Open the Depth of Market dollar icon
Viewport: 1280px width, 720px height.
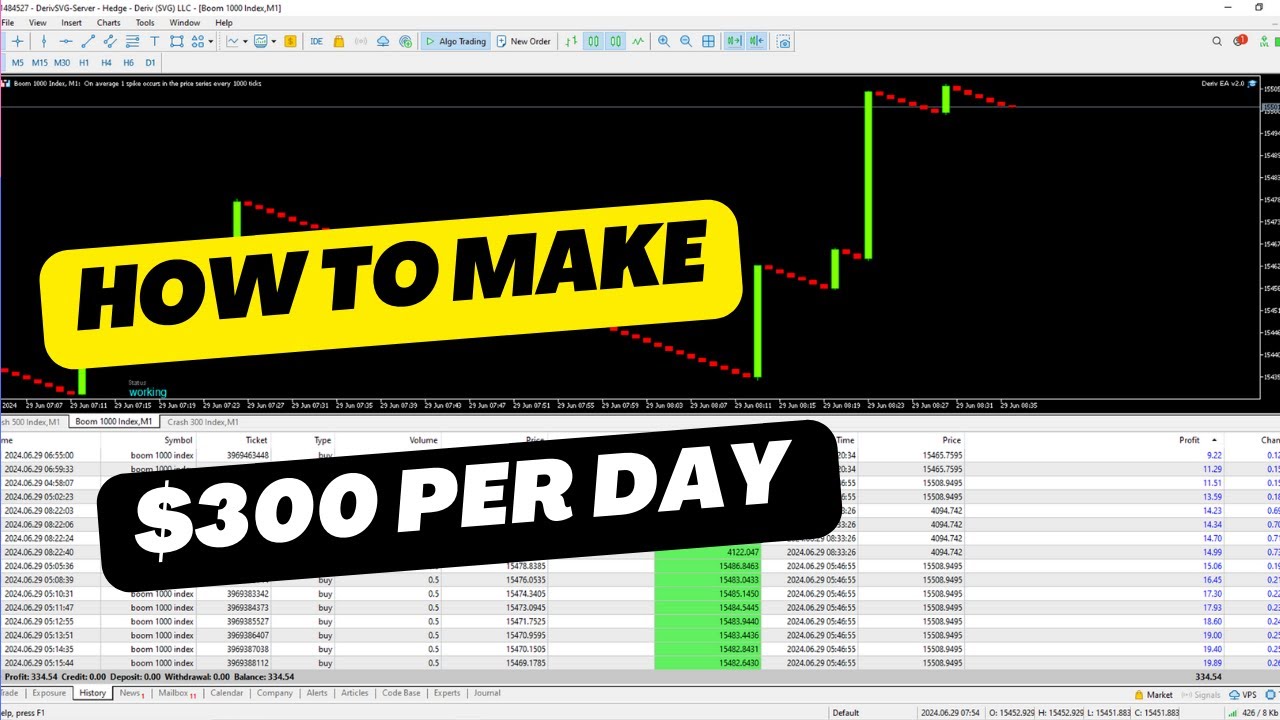290,42
